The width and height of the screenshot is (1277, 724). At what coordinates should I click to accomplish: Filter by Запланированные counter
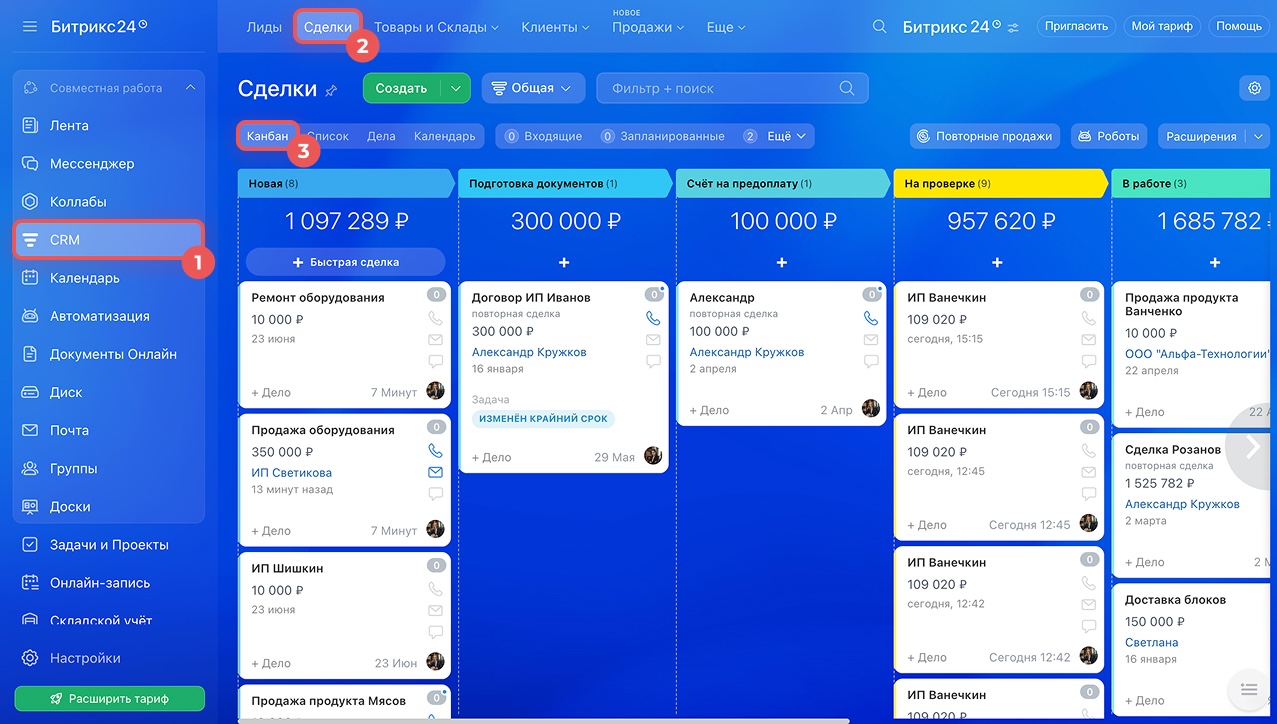pyautogui.click(x=662, y=136)
